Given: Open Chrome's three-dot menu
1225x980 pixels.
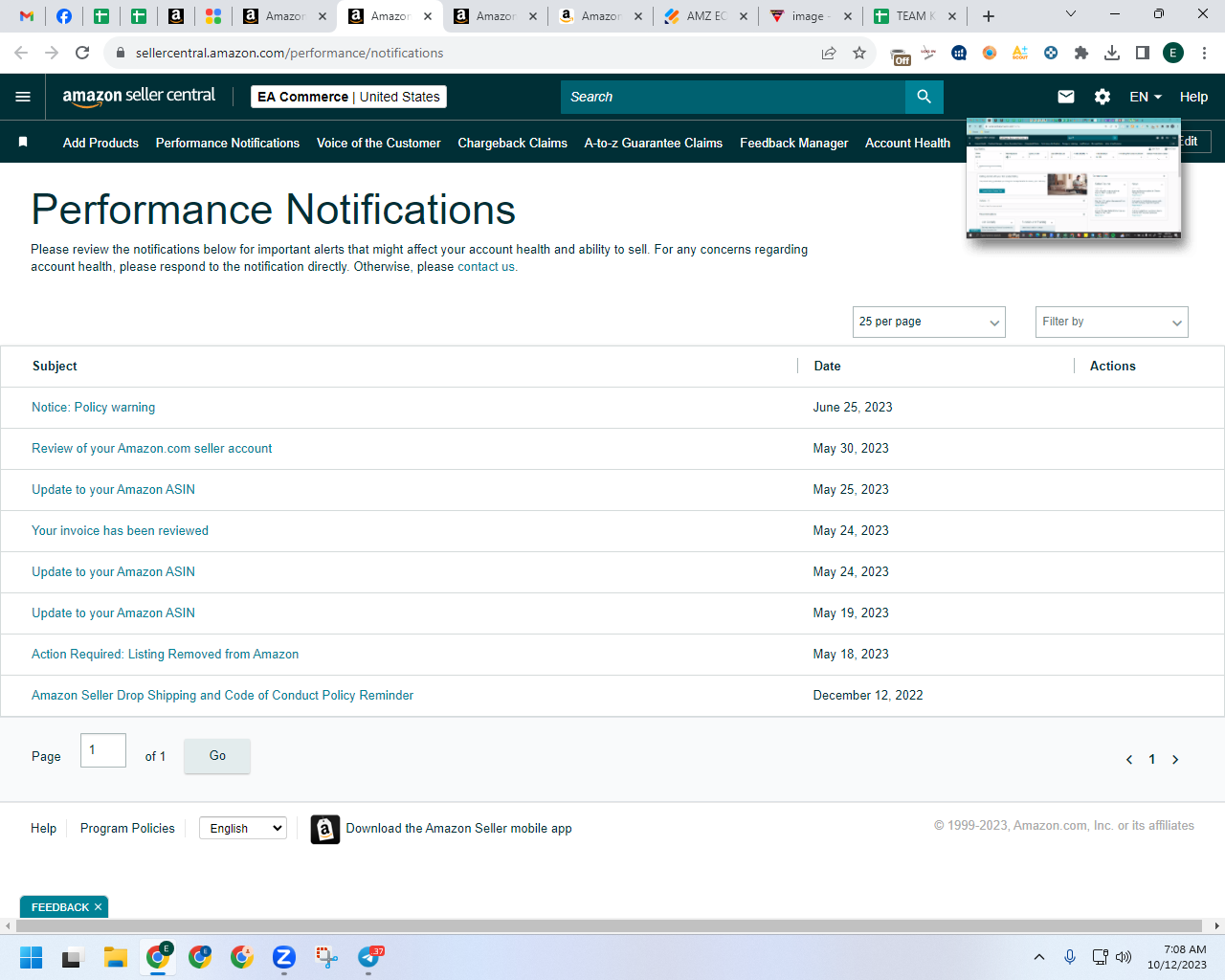Looking at the screenshot, I should [1205, 53].
